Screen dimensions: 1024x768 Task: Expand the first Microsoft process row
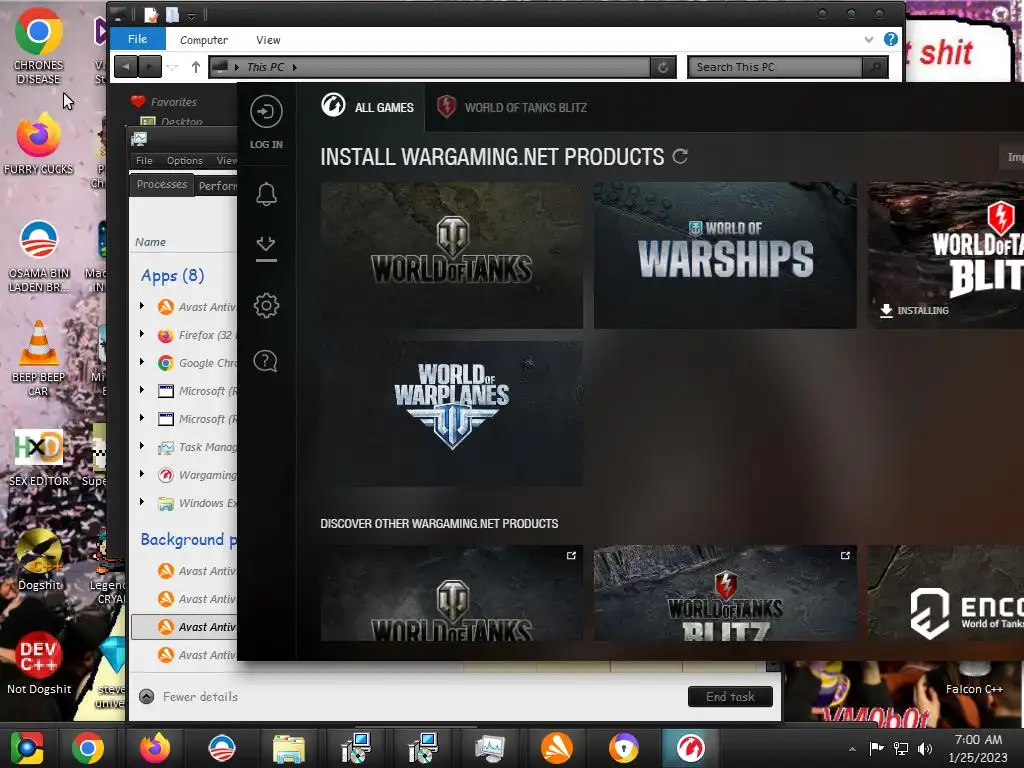coord(142,390)
